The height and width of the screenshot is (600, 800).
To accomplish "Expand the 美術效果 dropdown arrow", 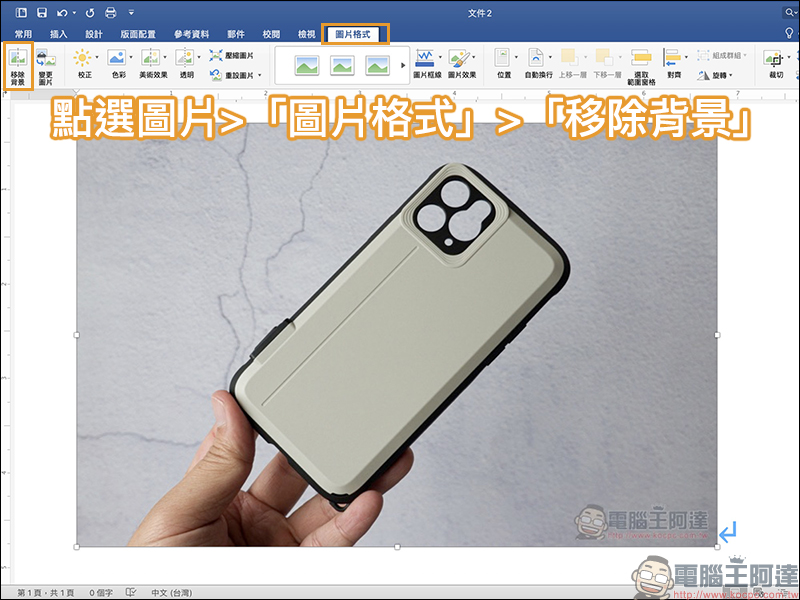I will (x=165, y=58).
